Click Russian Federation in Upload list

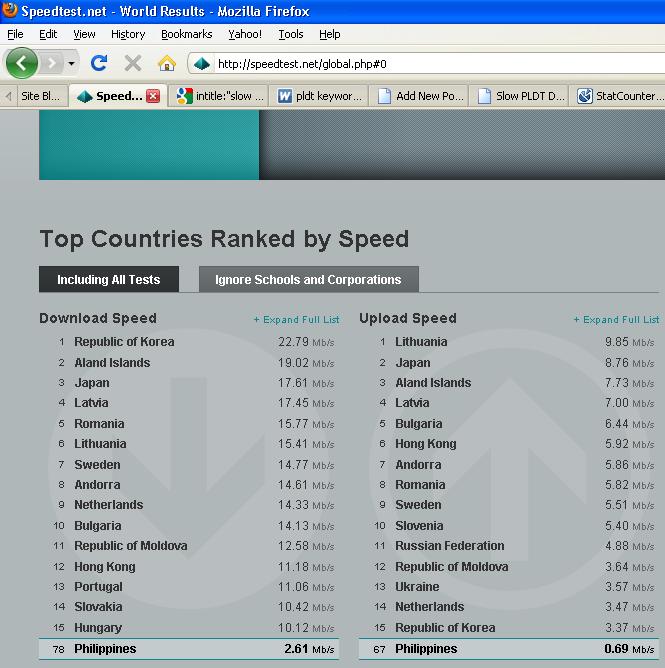449,546
